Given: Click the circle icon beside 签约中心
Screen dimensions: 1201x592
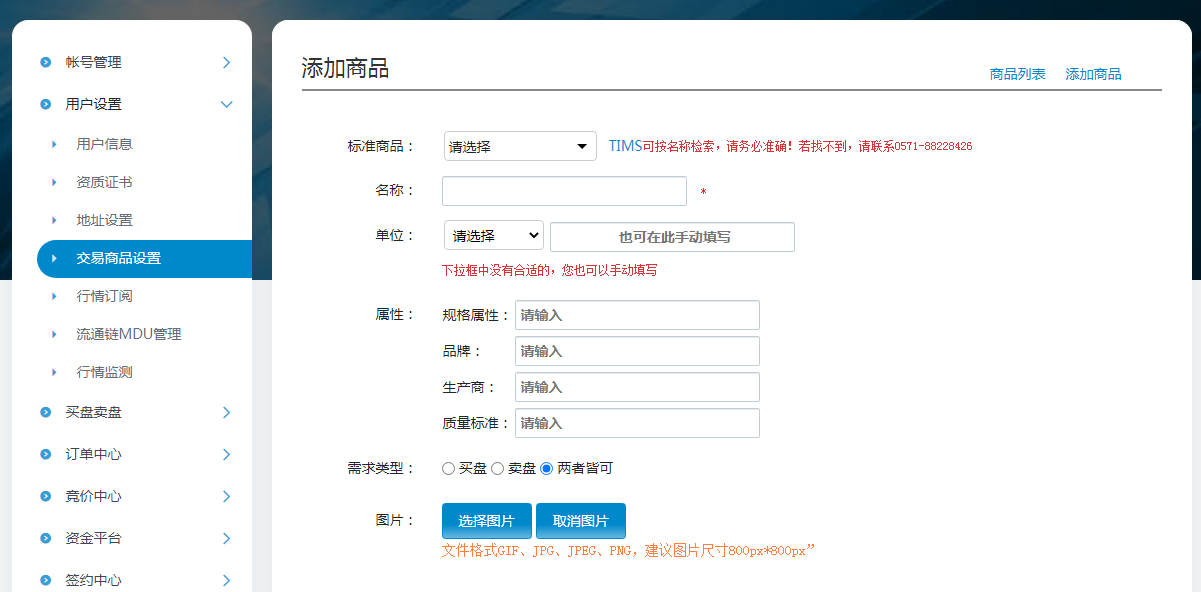Looking at the screenshot, I should (x=45, y=580).
